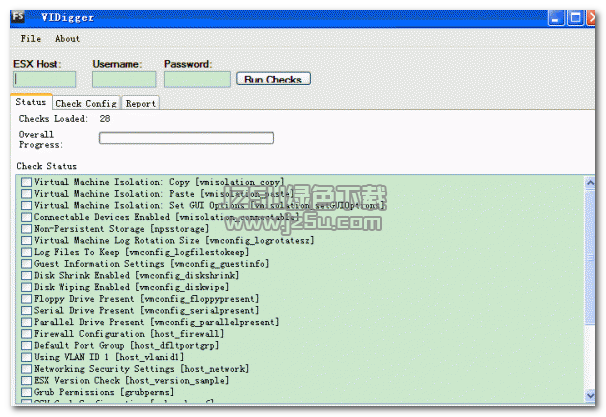
Task: Toggle the Set GUI Options checkbox
Action: (x=26, y=205)
